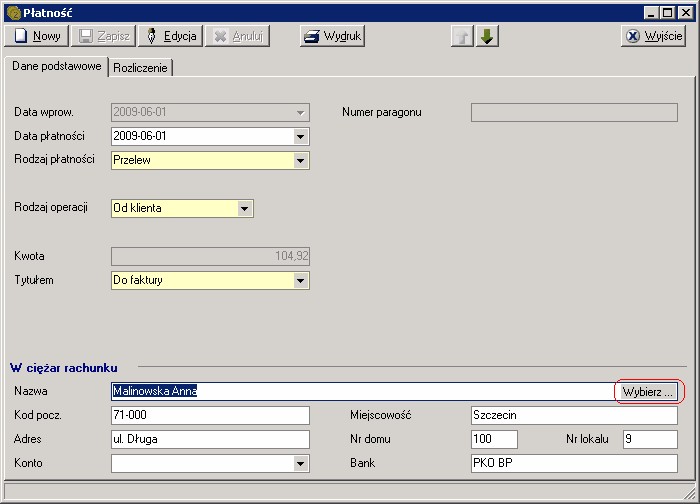Click the green down arrow icon
700x504 pixels.
click(487, 36)
